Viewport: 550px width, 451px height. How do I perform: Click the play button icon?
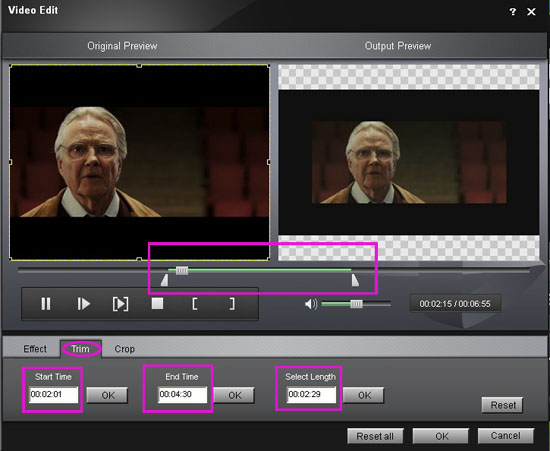tap(83, 304)
